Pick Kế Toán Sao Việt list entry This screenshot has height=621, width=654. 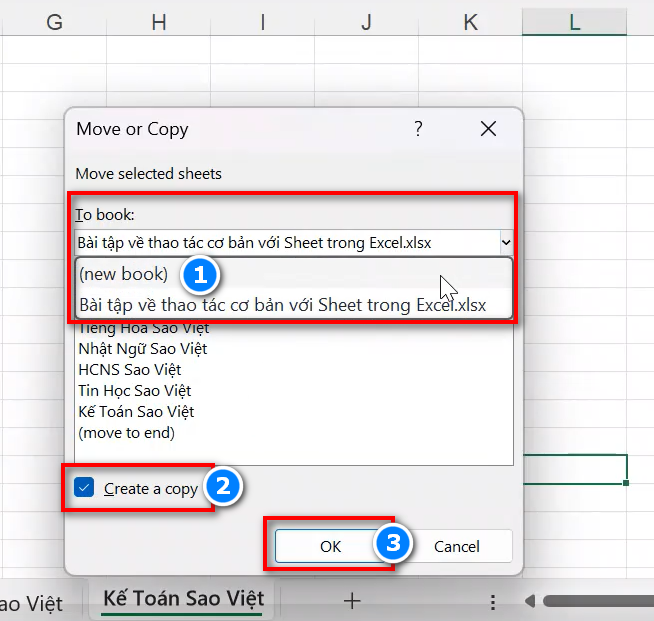pos(136,412)
